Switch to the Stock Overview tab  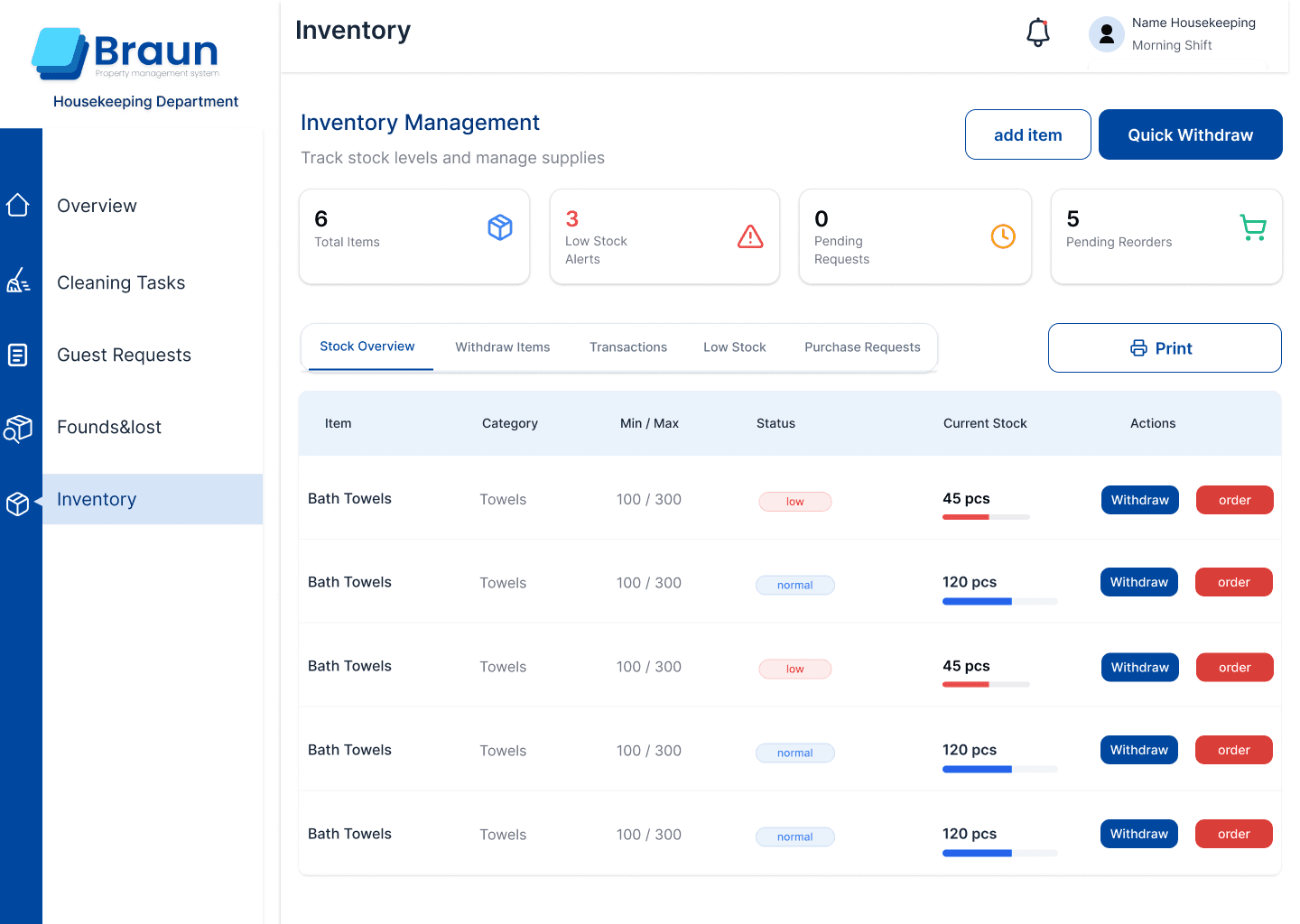click(x=367, y=346)
